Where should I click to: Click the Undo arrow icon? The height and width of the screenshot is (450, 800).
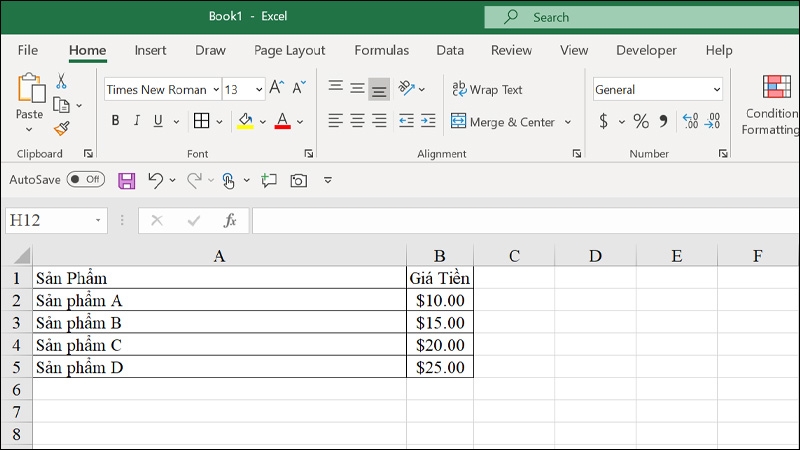tap(155, 180)
